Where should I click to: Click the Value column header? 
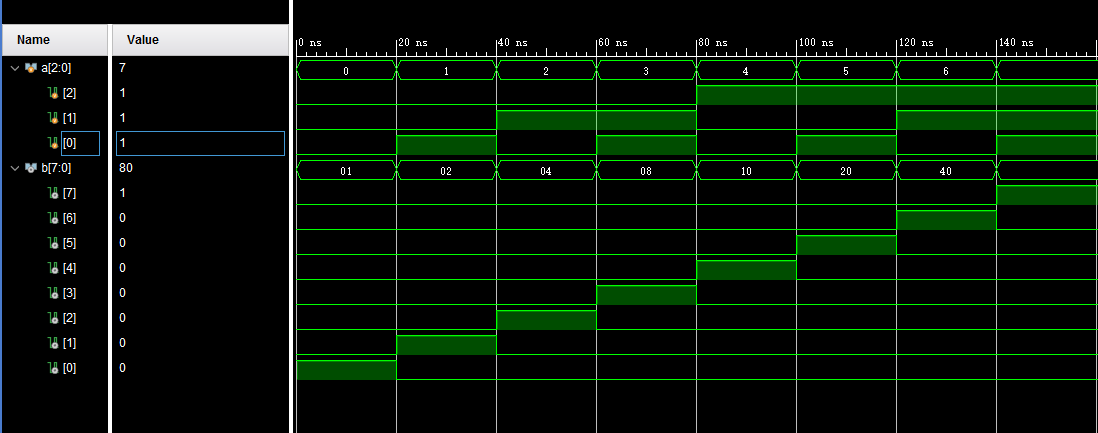(142, 40)
